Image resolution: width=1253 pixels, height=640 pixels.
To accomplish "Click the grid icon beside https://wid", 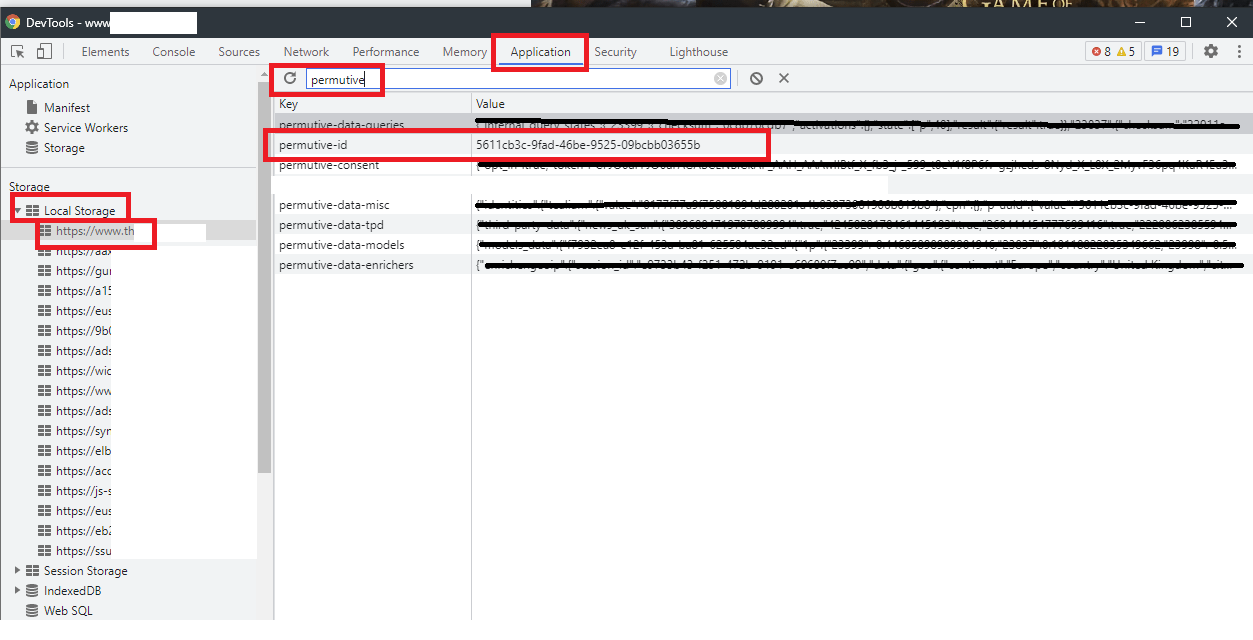I will tap(44, 371).
